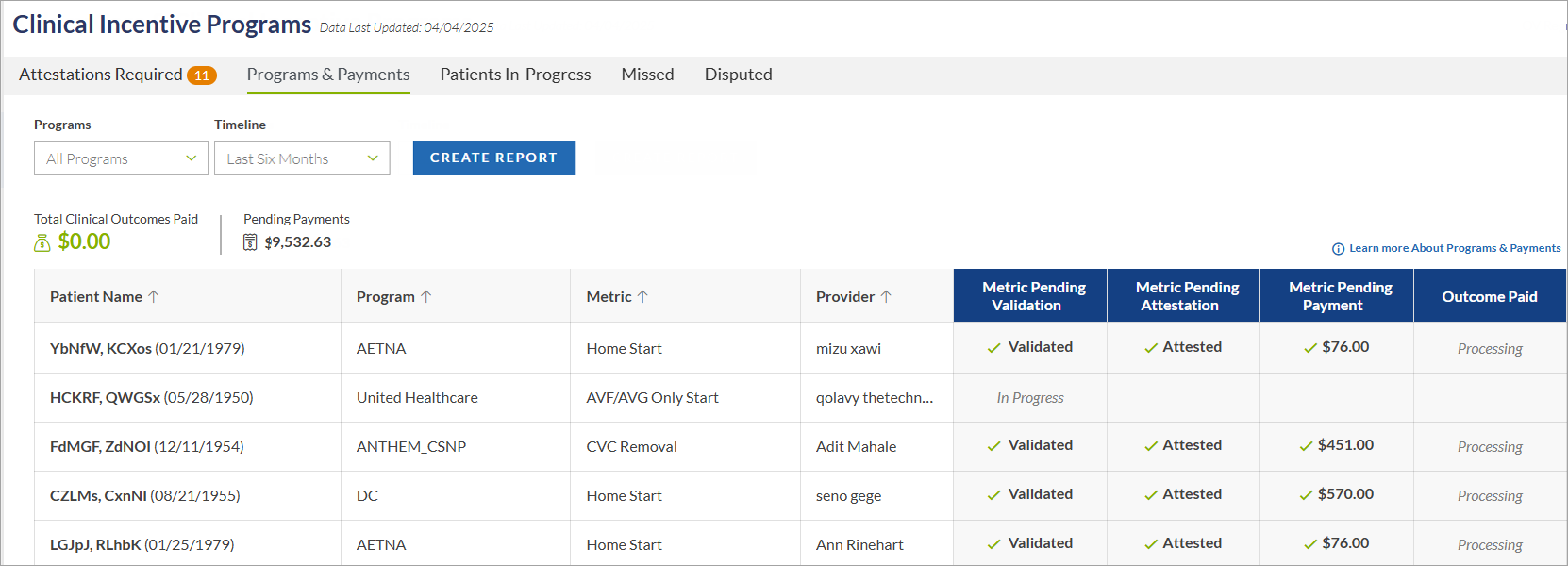Screen dimensions: 1568x566
Task: Click the calculator icon beside Pending Payments
Action: tap(250, 242)
